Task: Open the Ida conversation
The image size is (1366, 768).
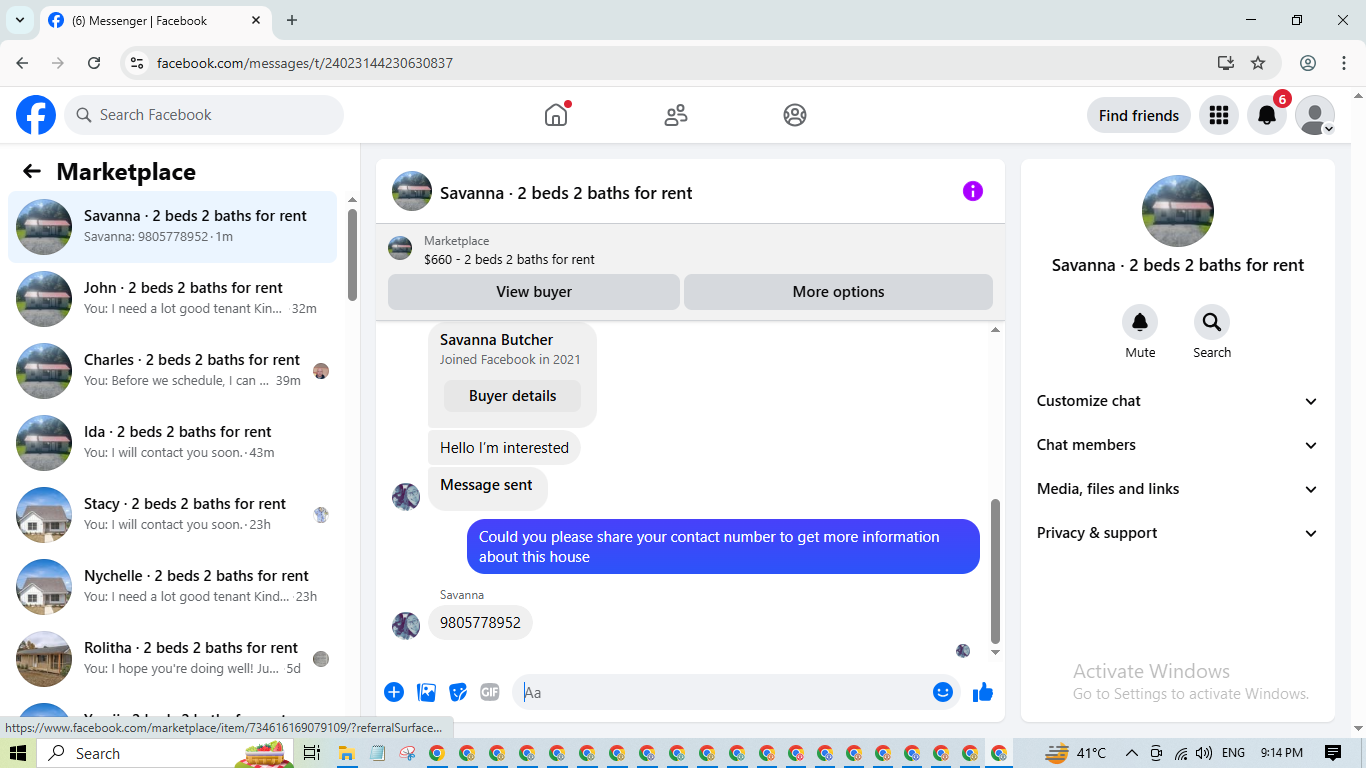Action: point(172,443)
